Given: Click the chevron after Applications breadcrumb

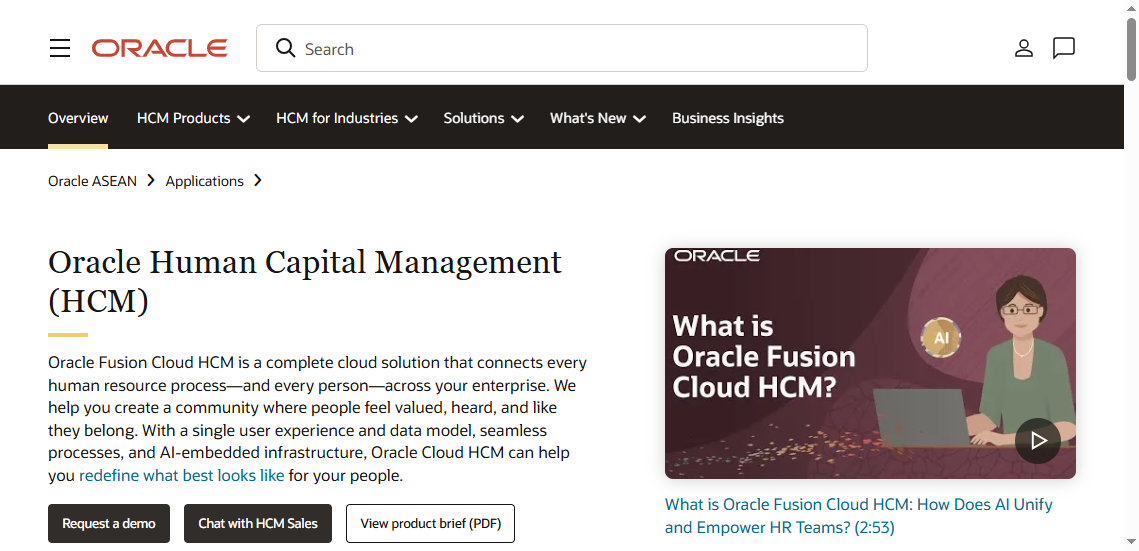Looking at the screenshot, I should click(x=258, y=180).
